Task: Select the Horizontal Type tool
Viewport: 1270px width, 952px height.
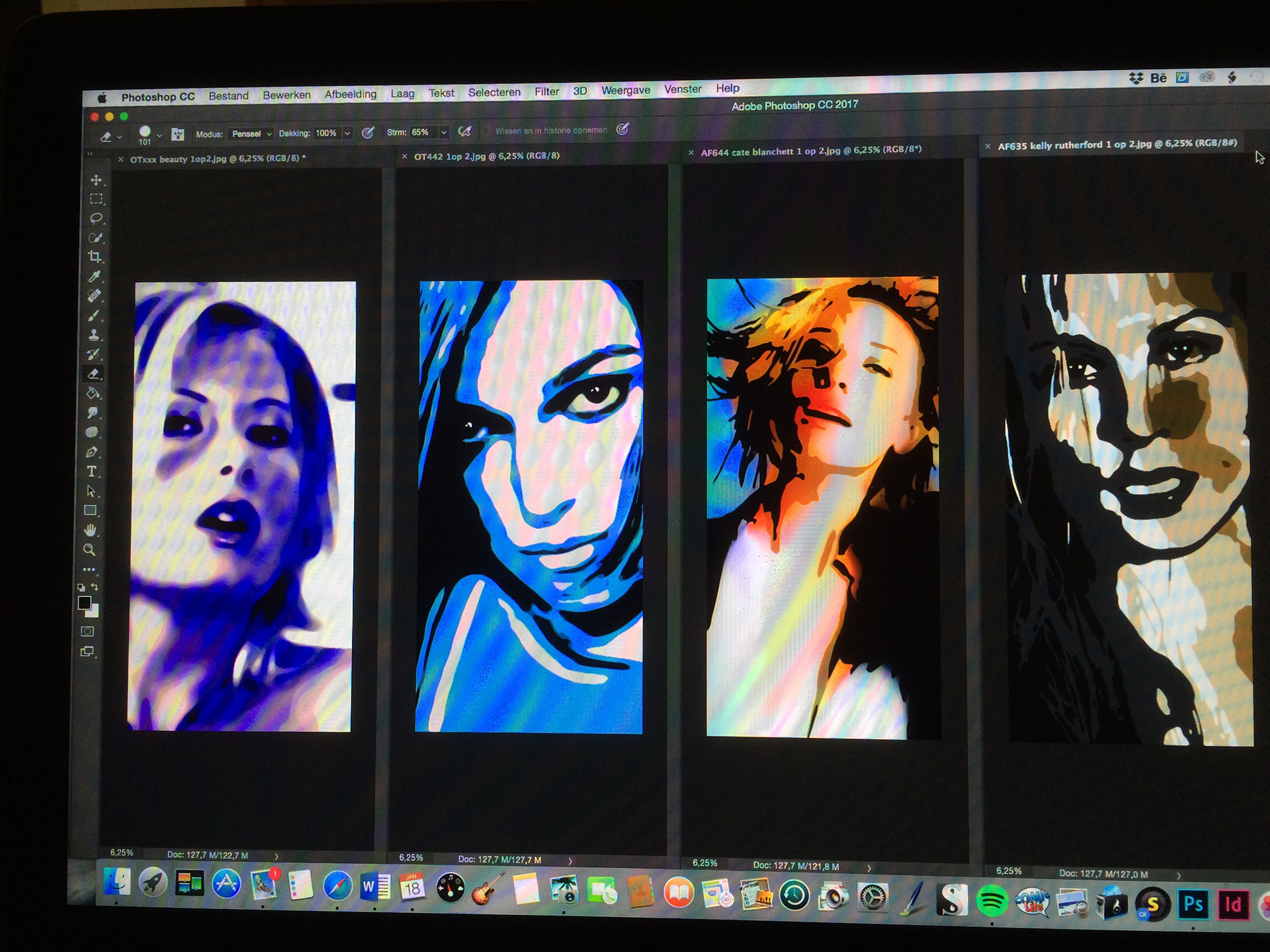Action: (x=92, y=471)
